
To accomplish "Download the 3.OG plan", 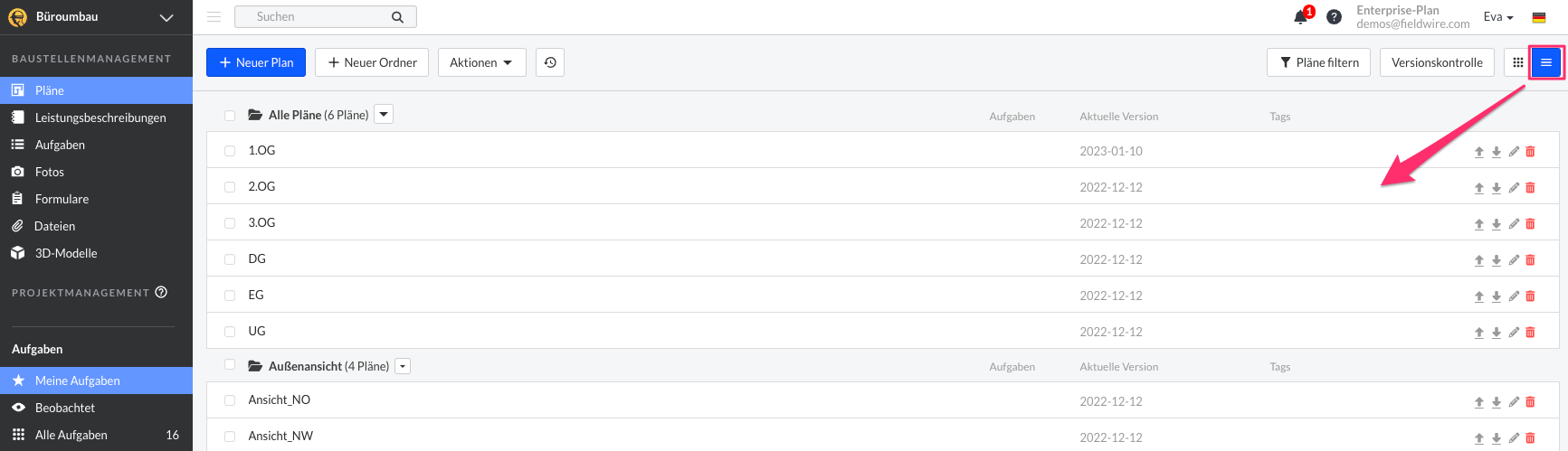I will pos(1497,224).
